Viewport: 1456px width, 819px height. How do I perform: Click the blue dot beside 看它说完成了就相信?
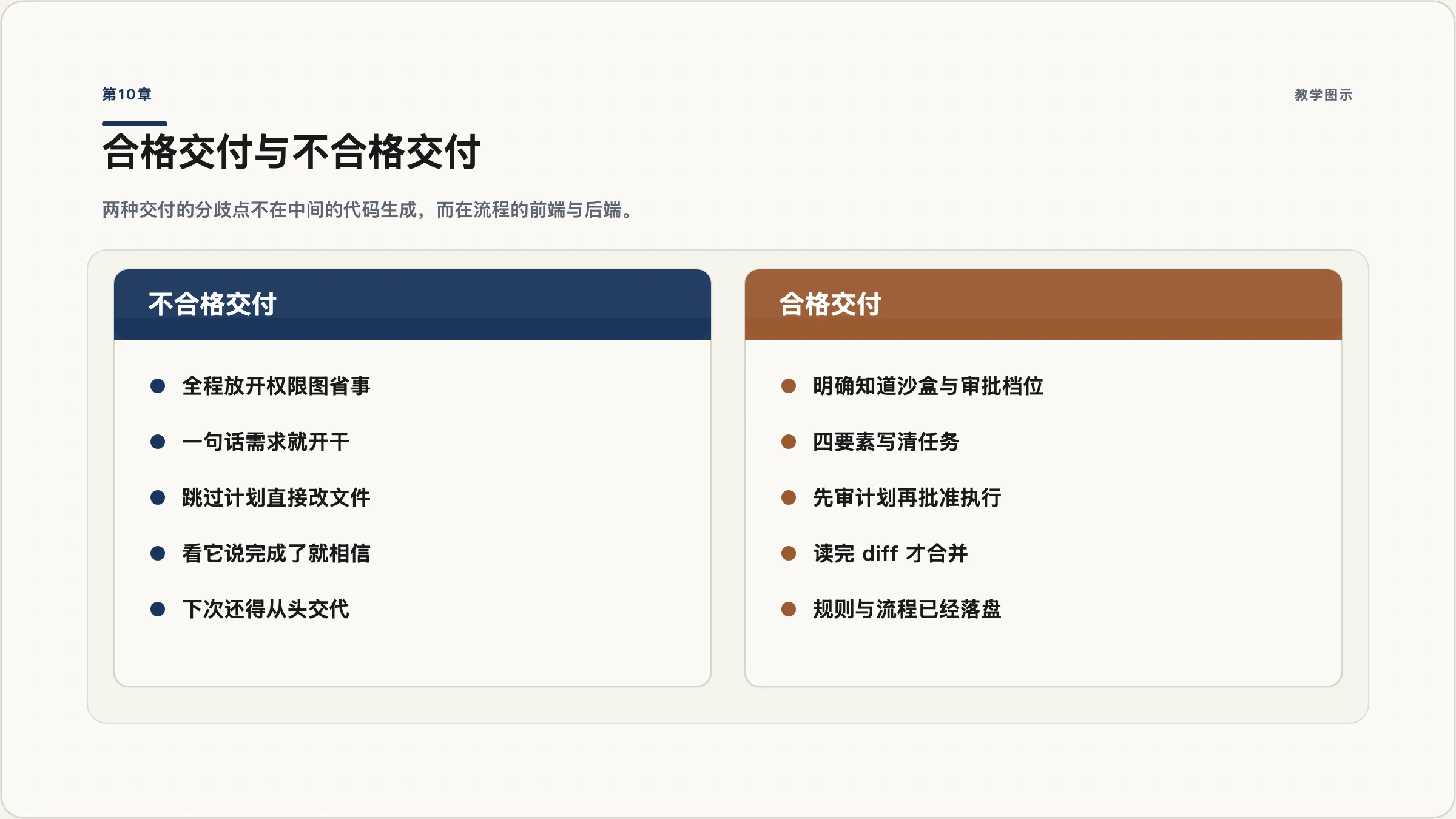pyautogui.click(x=158, y=553)
